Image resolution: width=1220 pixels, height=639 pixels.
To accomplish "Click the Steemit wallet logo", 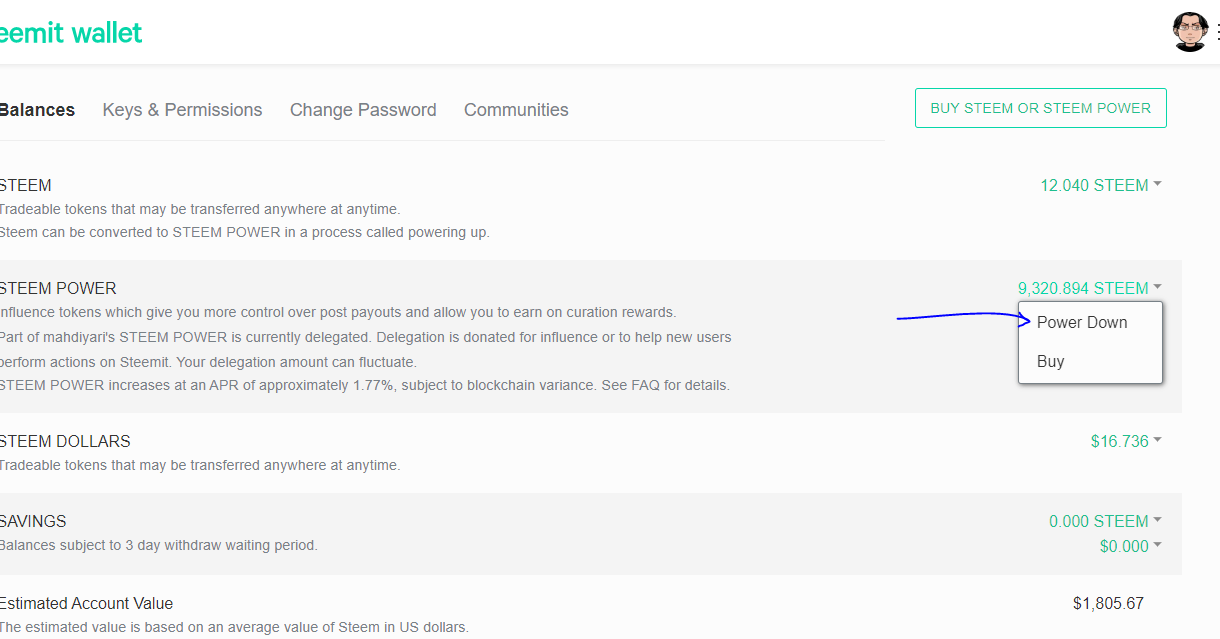I will pos(70,33).
